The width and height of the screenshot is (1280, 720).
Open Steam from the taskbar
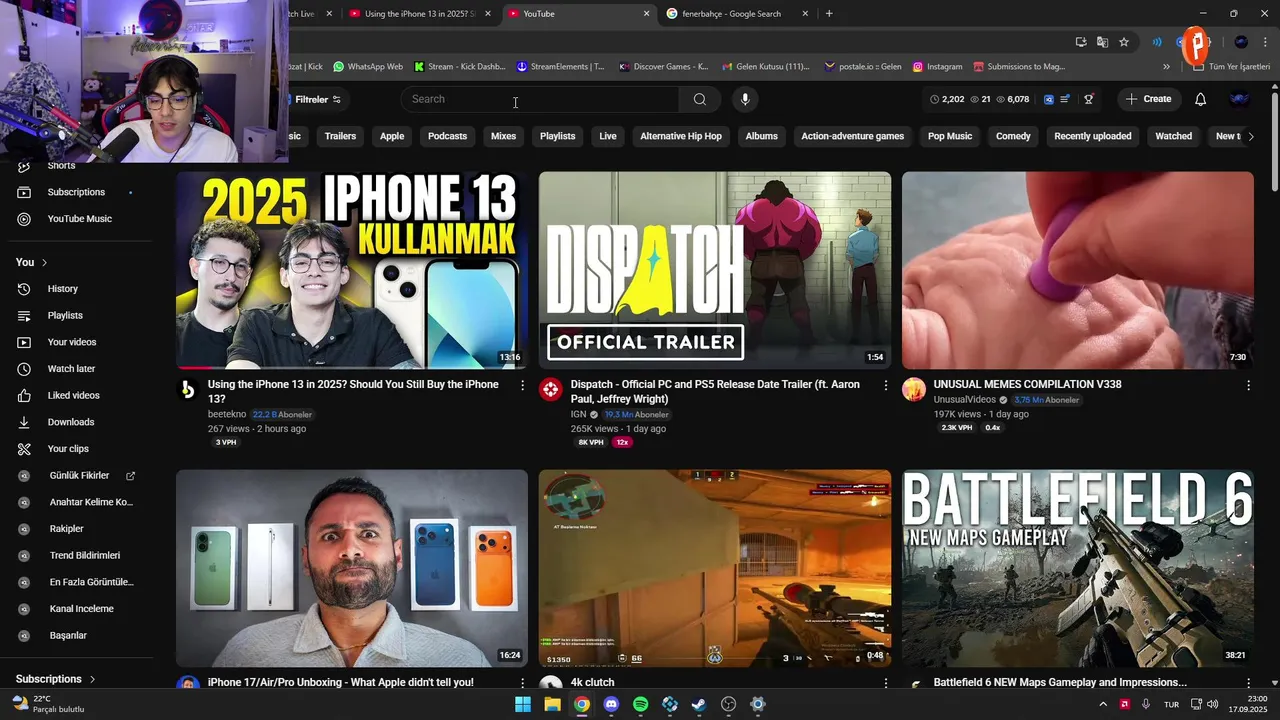699,704
